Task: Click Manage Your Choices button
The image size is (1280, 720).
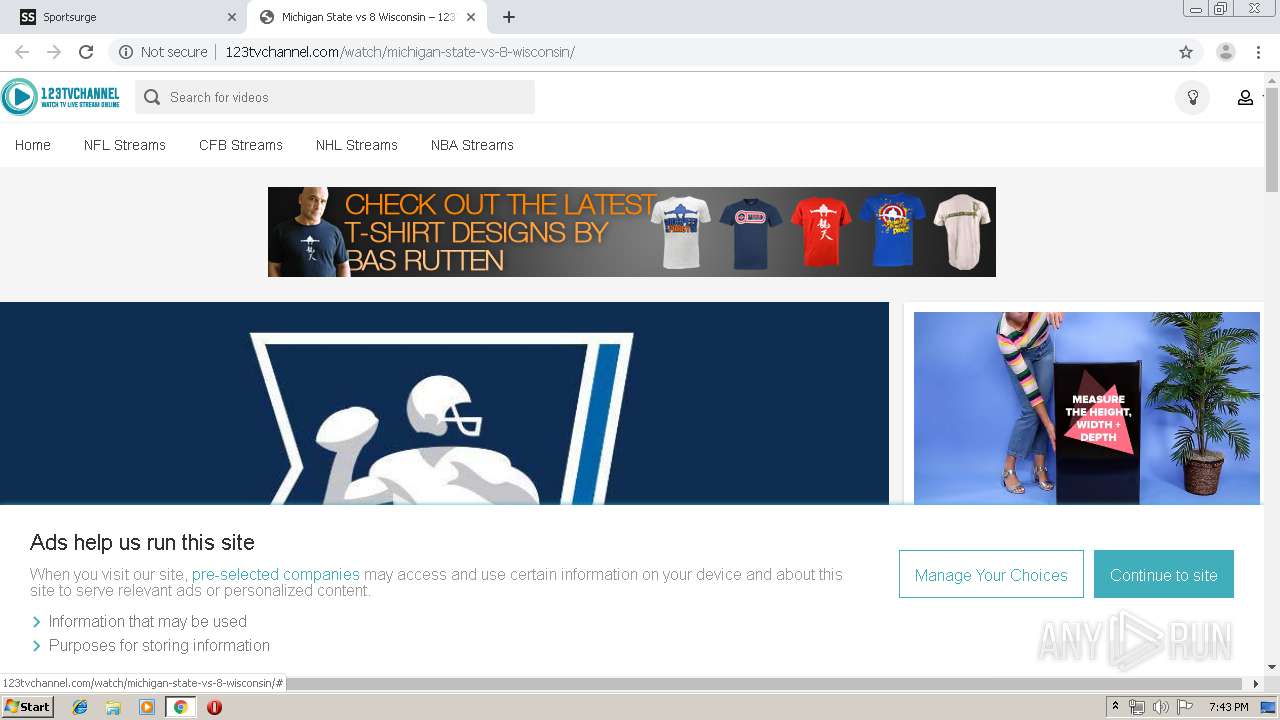Action: (991, 574)
